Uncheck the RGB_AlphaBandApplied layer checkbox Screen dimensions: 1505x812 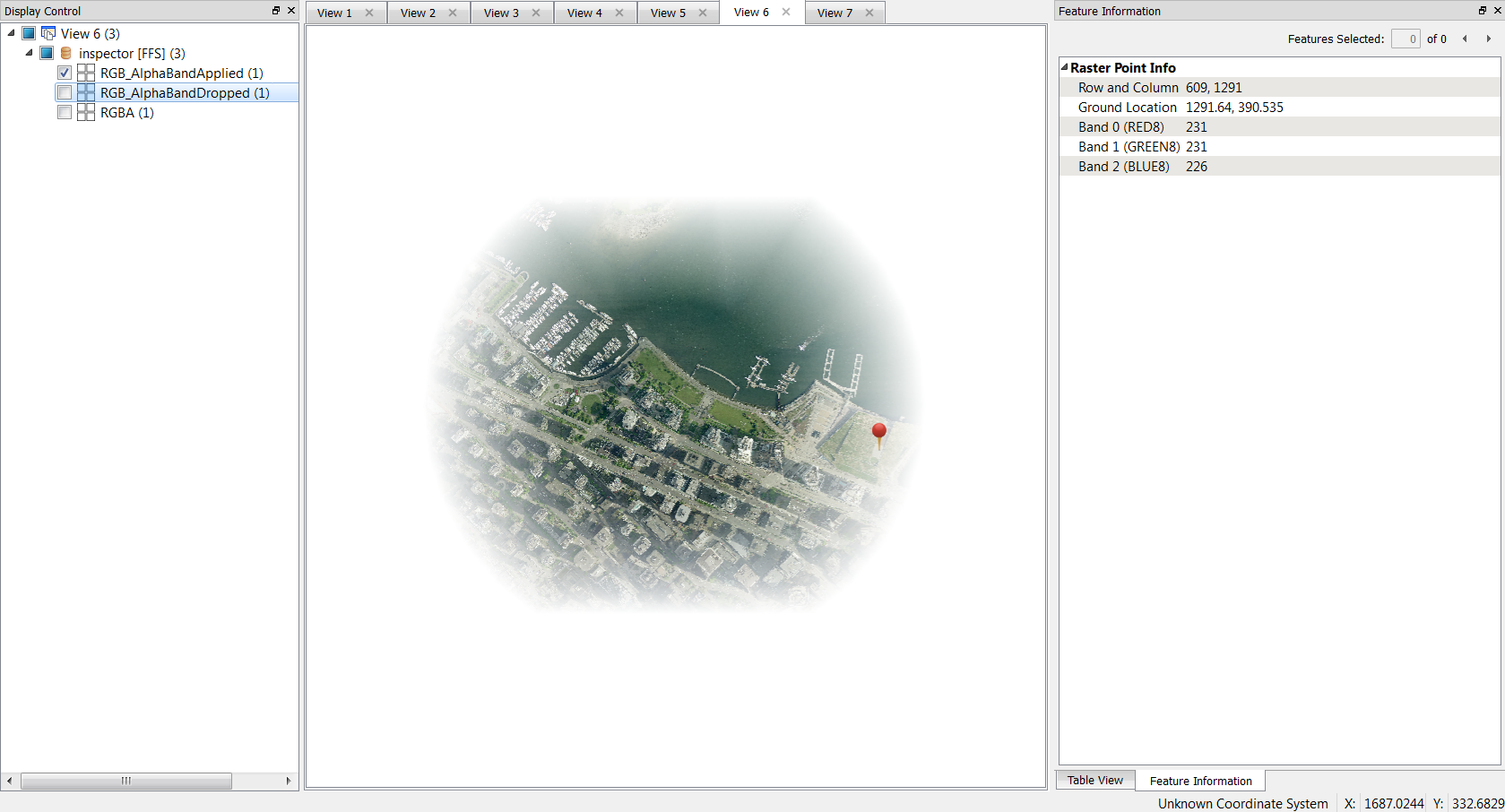click(65, 73)
